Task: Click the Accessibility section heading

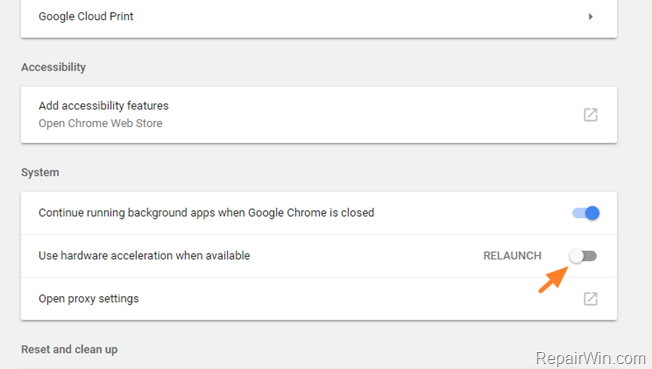Action: click(x=53, y=67)
